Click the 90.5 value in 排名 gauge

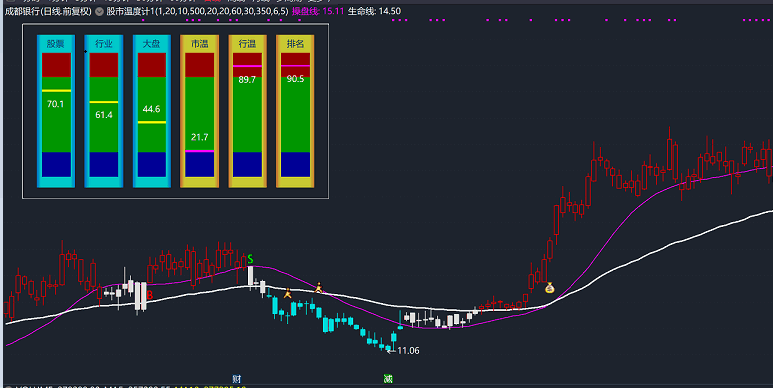295,79
